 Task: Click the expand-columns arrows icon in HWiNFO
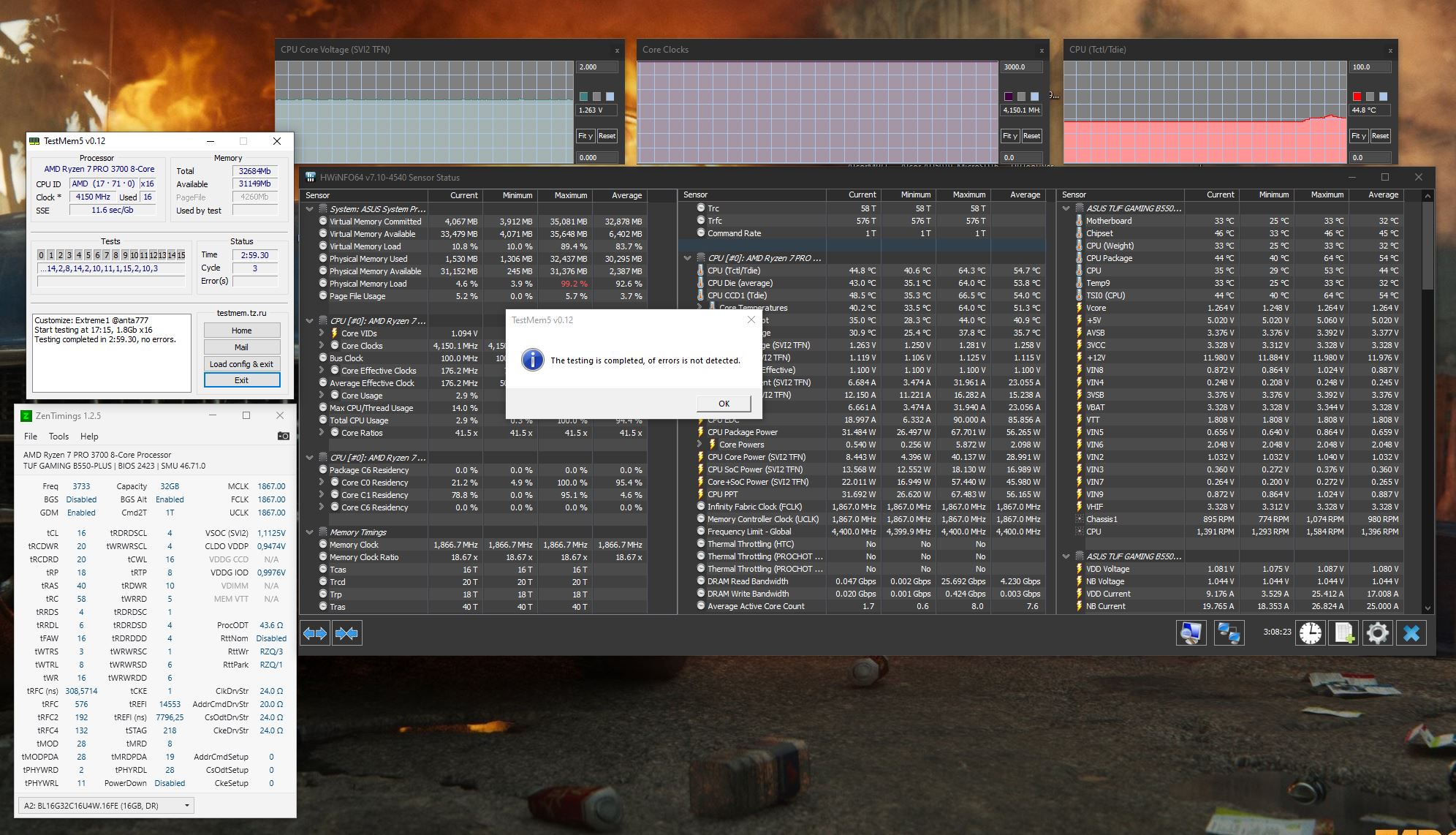315,633
